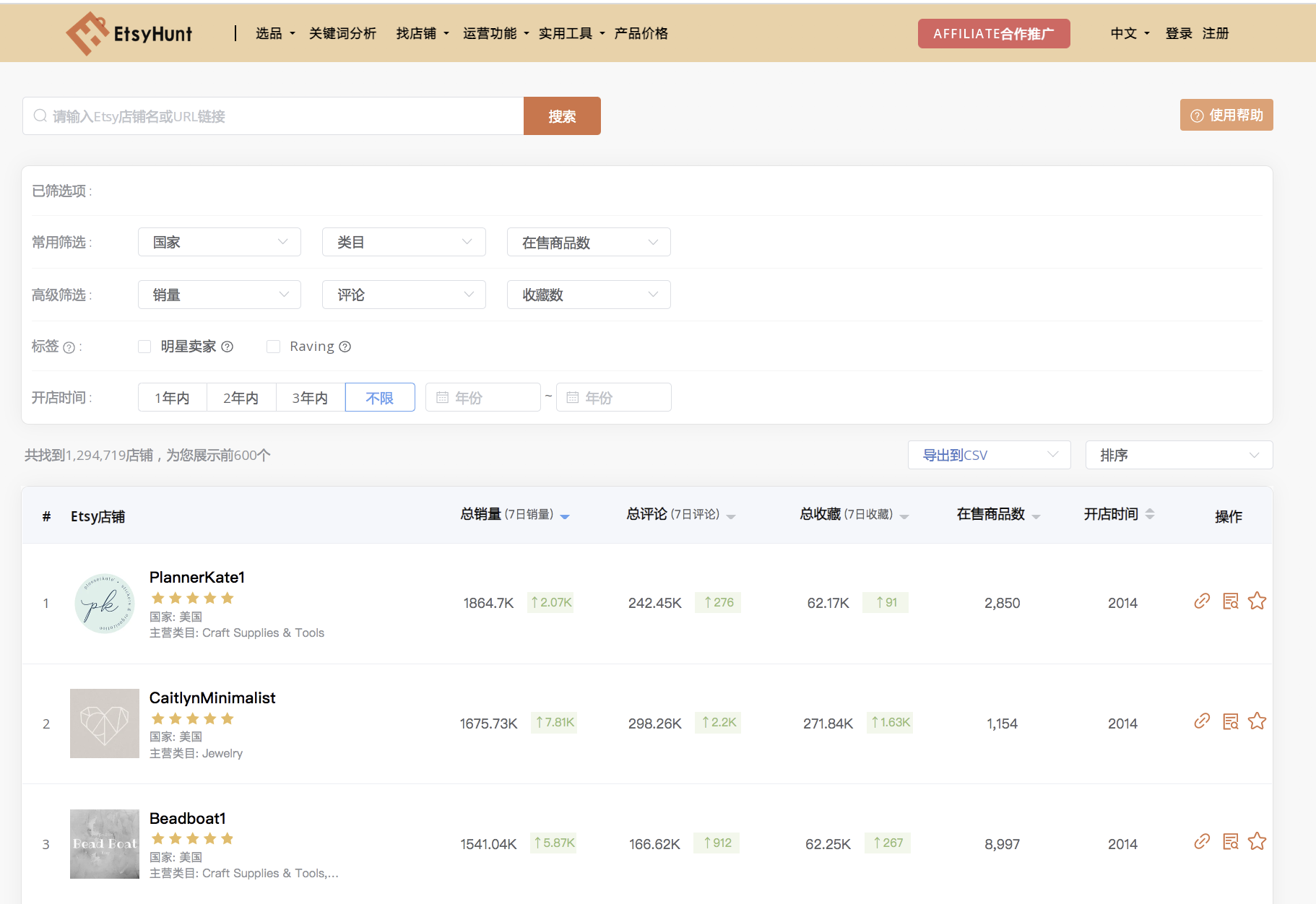The image size is (1316, 904).
Task: Open the 国家 filter dropdown
Action: click(x=220, y=242)
